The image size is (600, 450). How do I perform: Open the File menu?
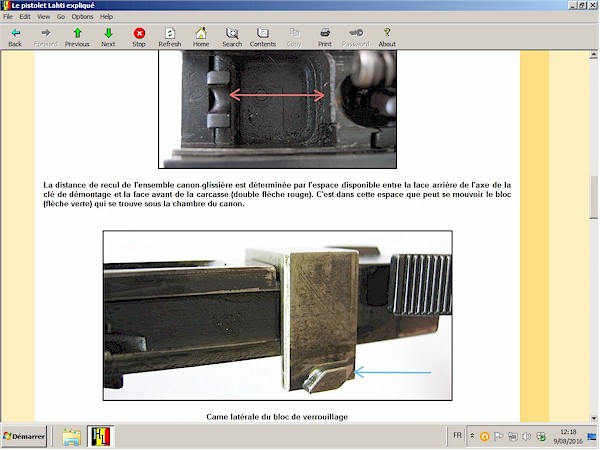point(8,16)
